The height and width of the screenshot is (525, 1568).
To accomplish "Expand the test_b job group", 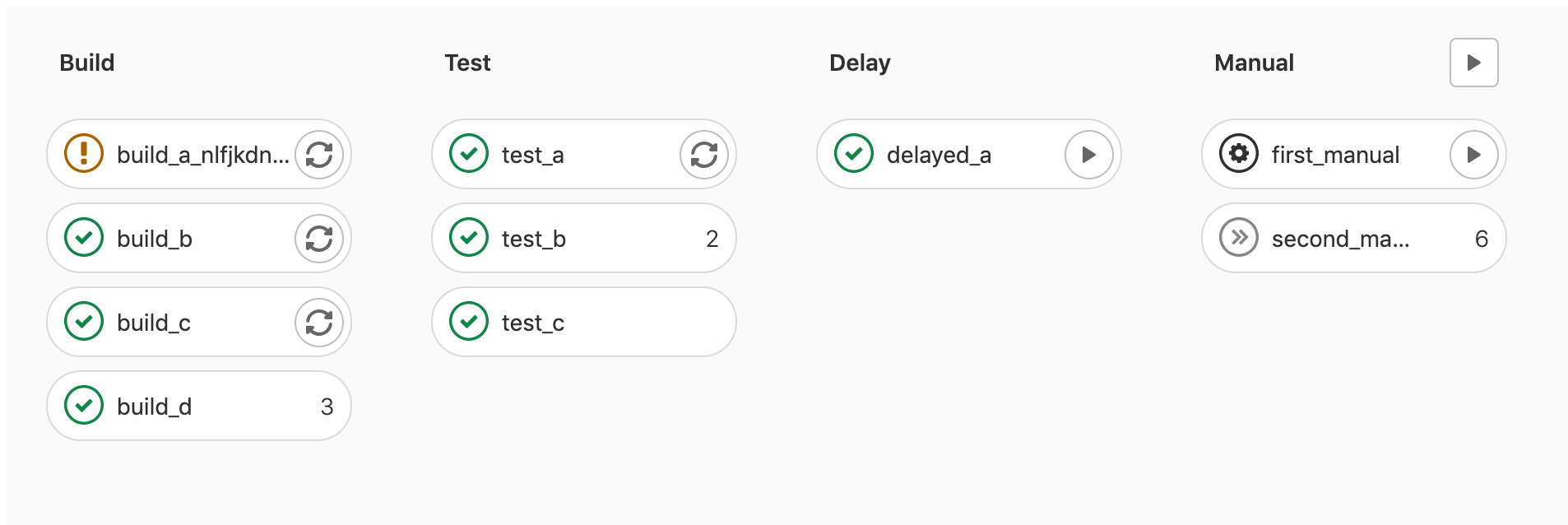I will tap(584, 238).
